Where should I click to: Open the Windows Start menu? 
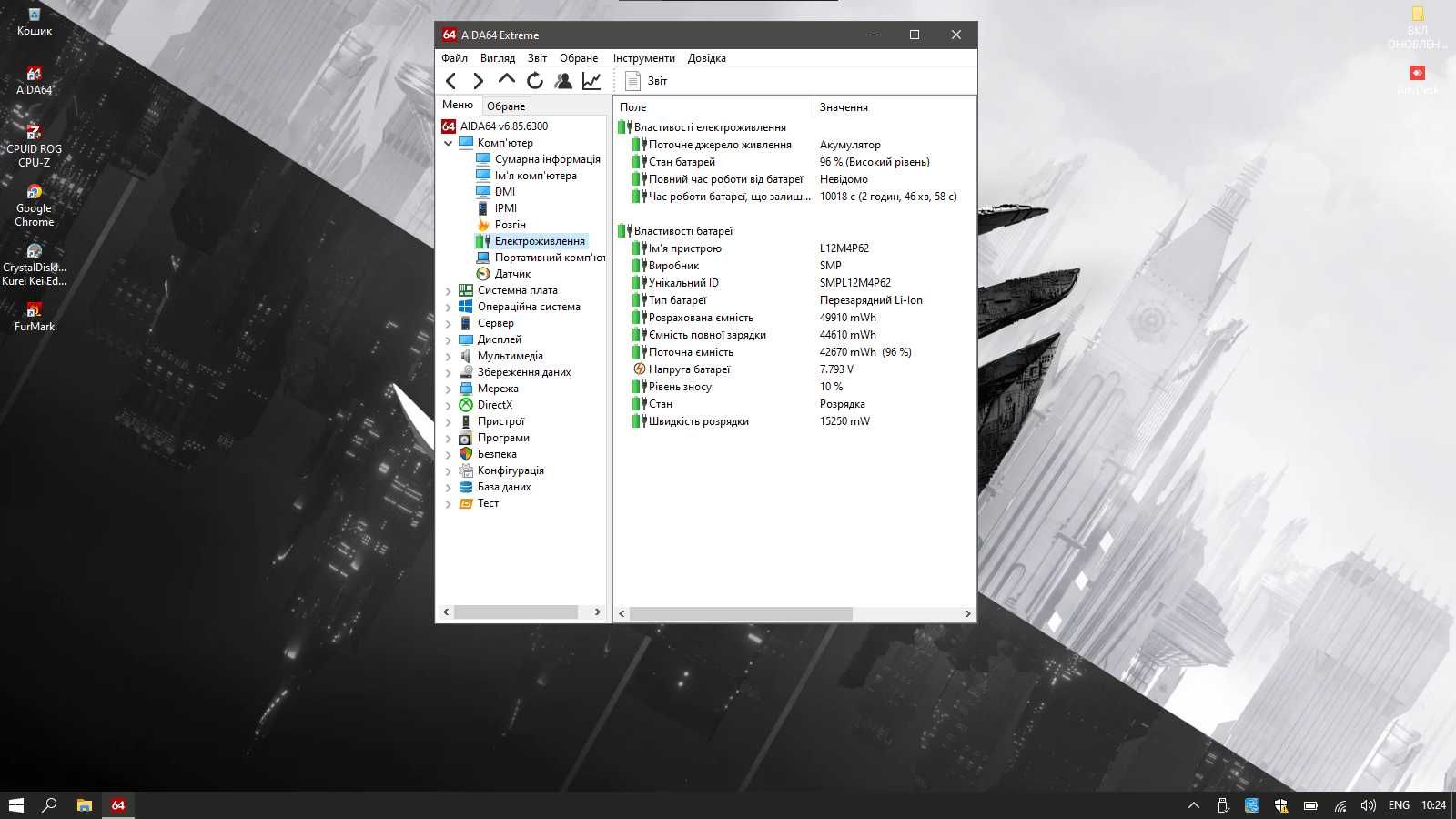[15, 805]
